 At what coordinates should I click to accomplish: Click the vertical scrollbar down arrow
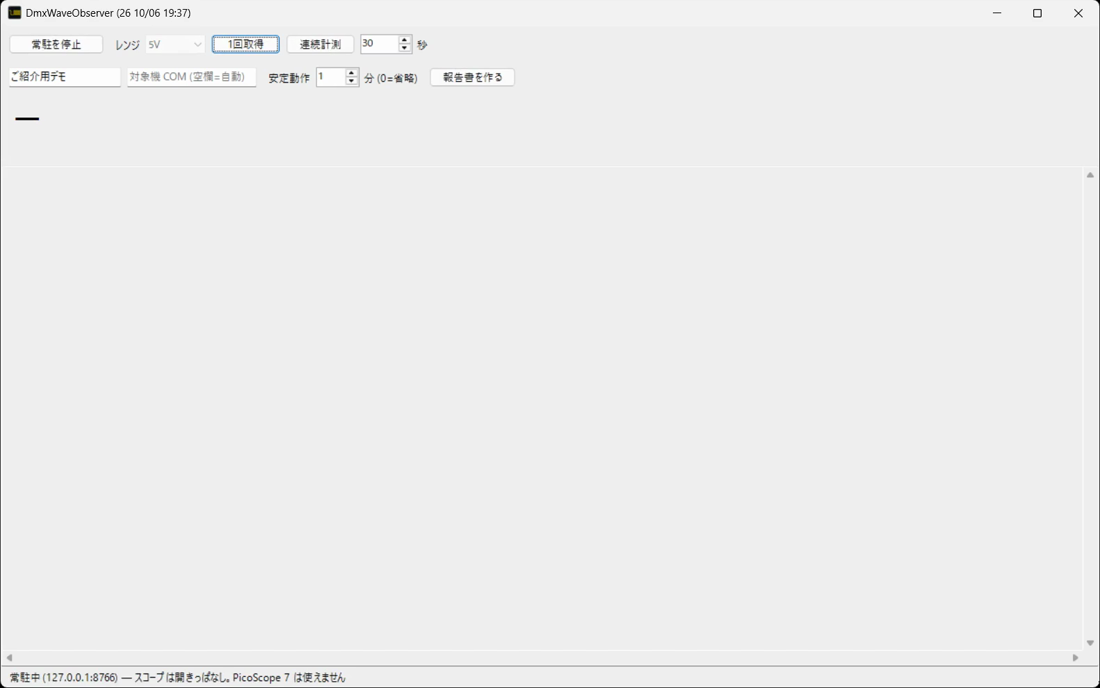point(1090,642)
